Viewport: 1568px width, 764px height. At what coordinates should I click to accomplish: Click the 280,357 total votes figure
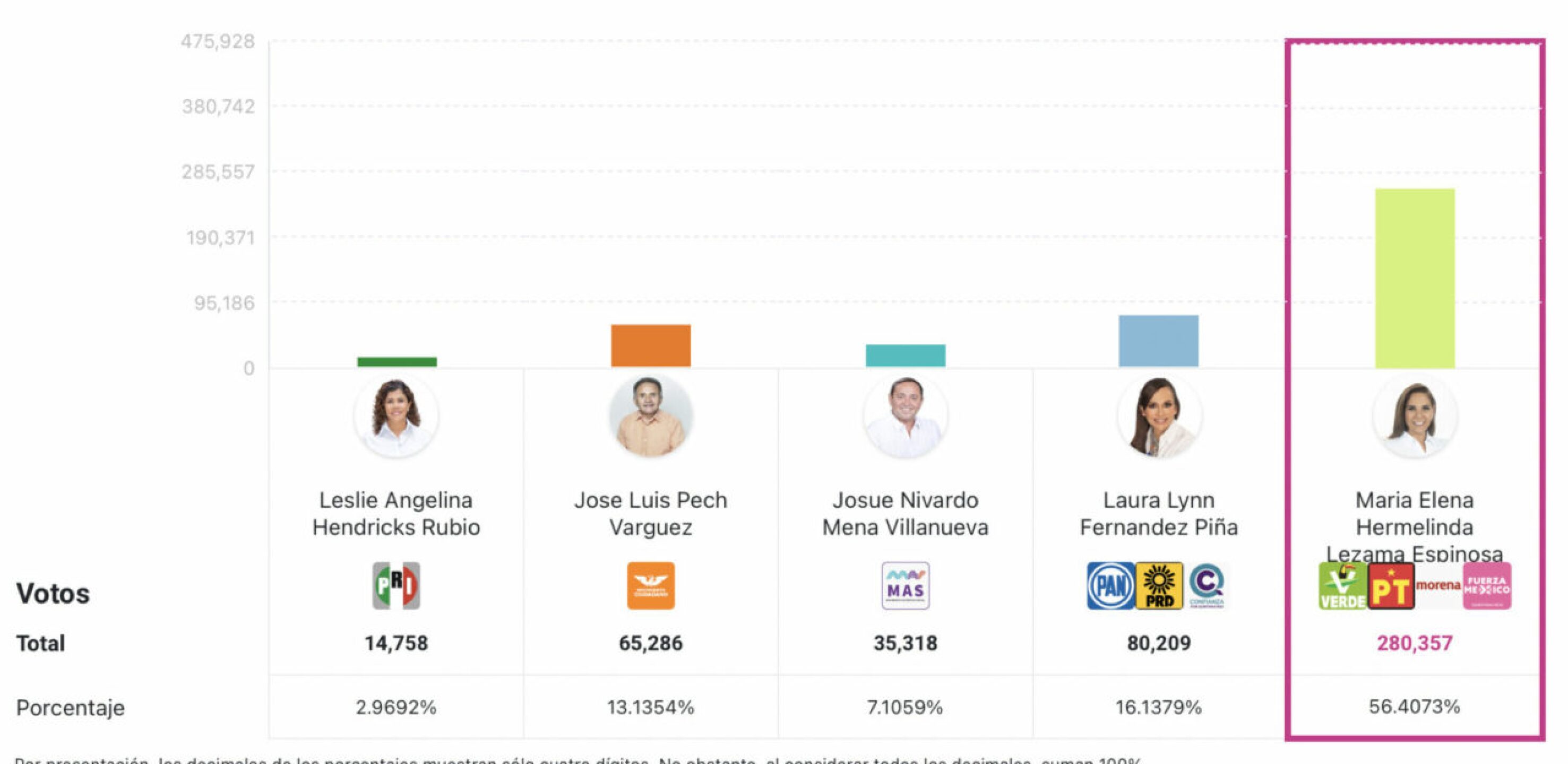click(1415, 643)
